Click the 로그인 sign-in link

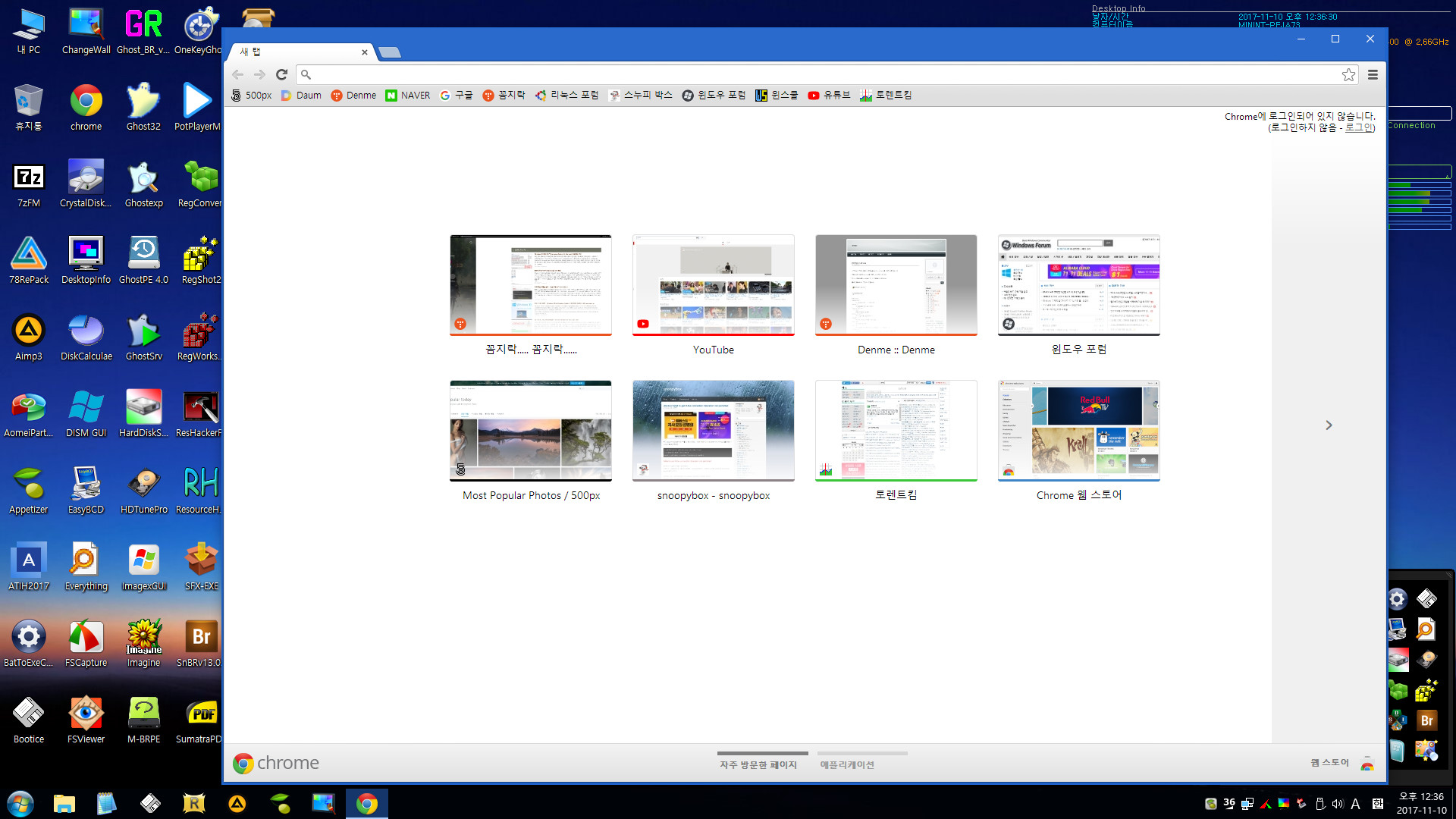tap(1358, 127)
